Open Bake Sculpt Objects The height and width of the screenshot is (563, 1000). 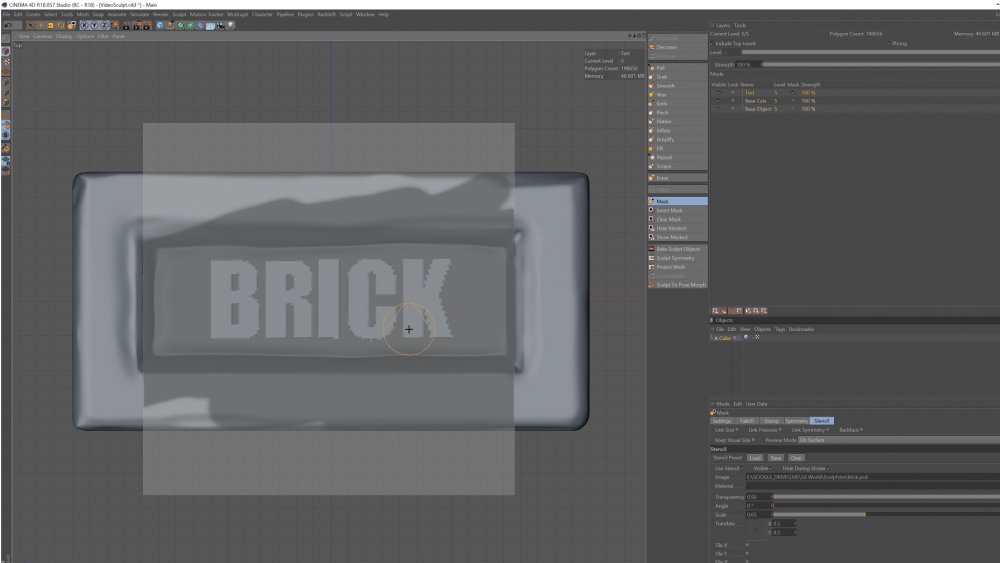[x=677, y=249]
